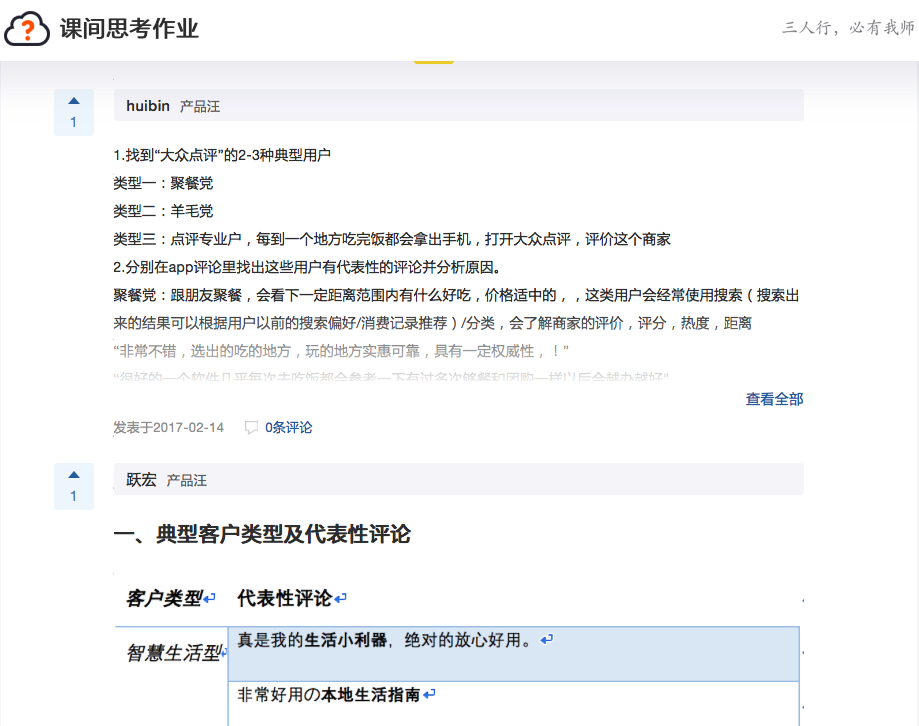Upvote 跃宏's answer arrow
Viewport: 919px width, 726px height.
[74, 475]
